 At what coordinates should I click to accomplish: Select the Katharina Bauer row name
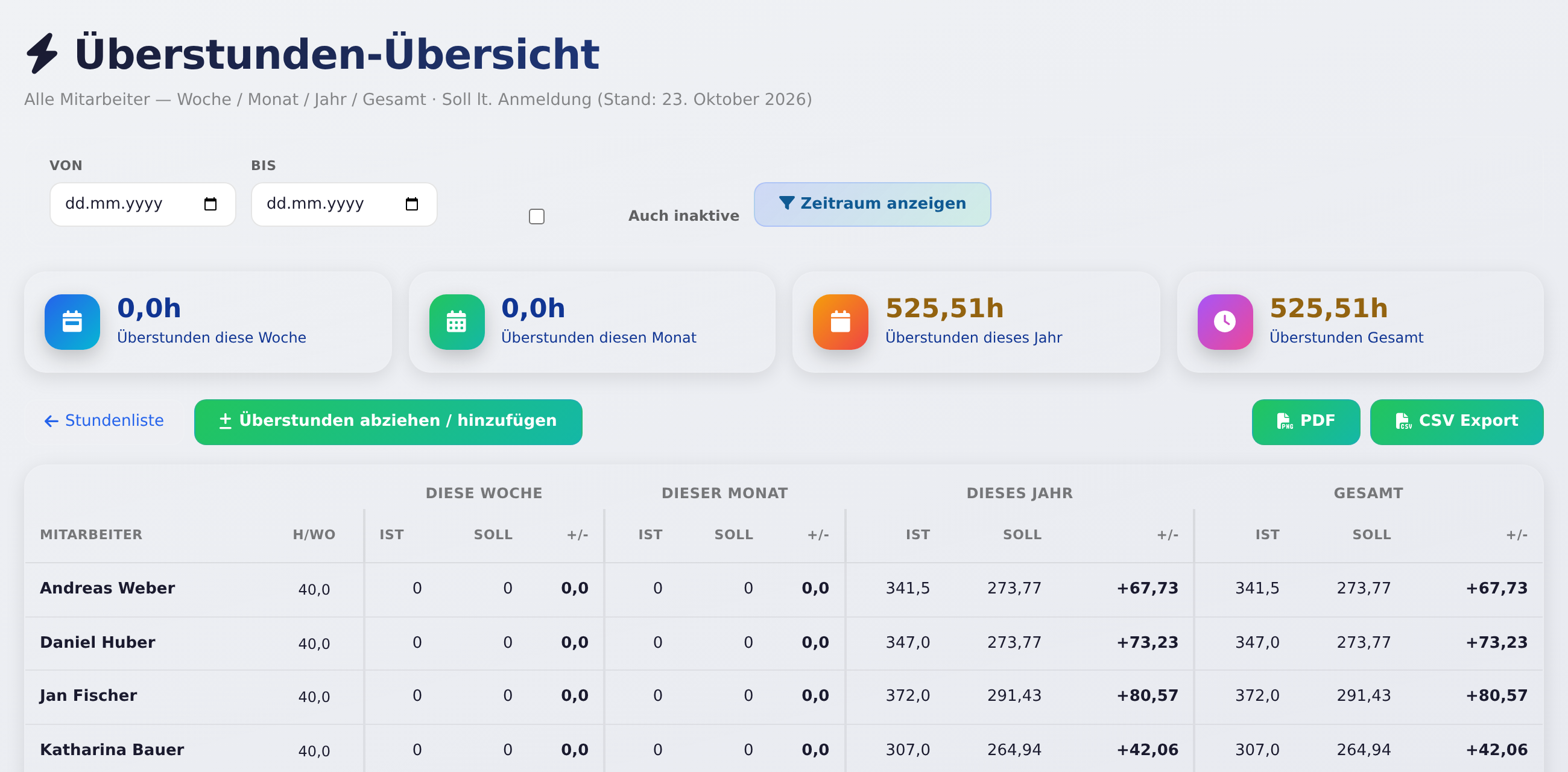click(112, 750)
